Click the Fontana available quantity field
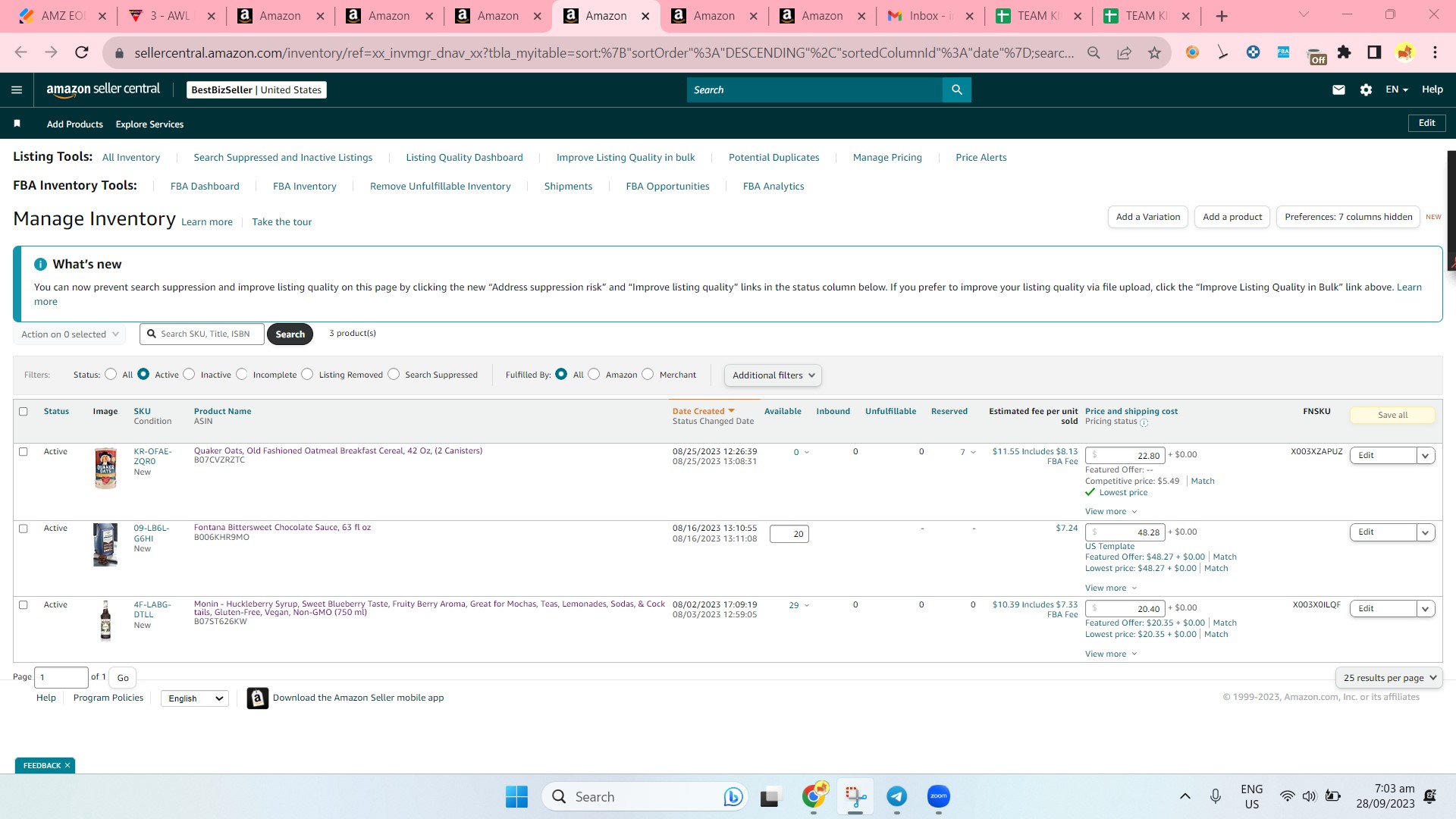The image size is (1456, 819). 789,534
